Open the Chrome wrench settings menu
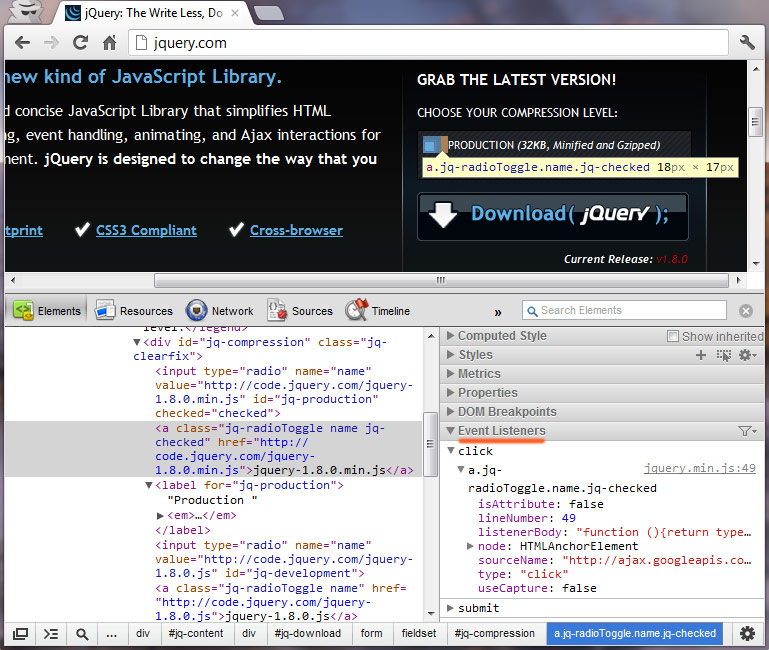Screen dimensions: 769x650 (x=747, y=43)
